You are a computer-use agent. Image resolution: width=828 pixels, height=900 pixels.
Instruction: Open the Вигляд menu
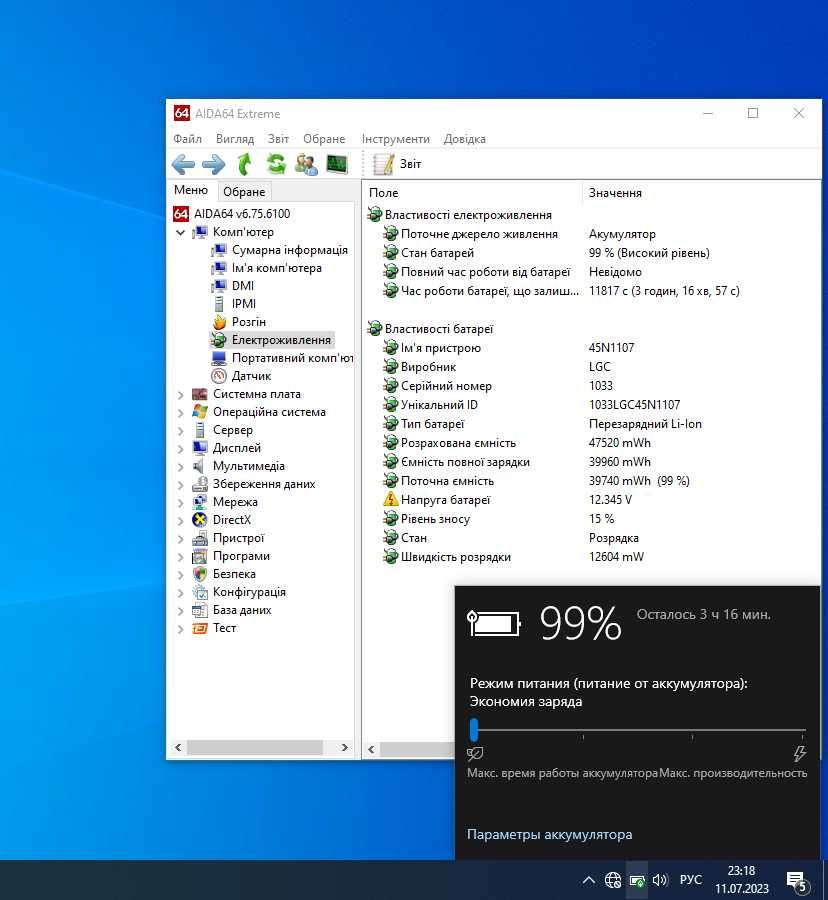235,139
